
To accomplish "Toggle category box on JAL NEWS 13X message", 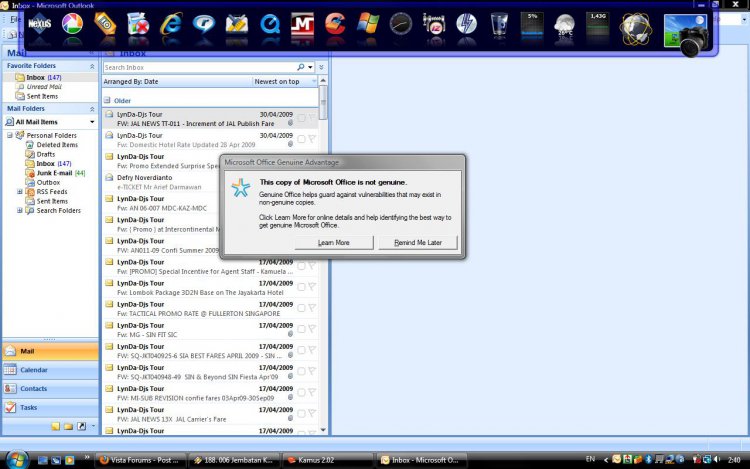I will pos(301,414).
